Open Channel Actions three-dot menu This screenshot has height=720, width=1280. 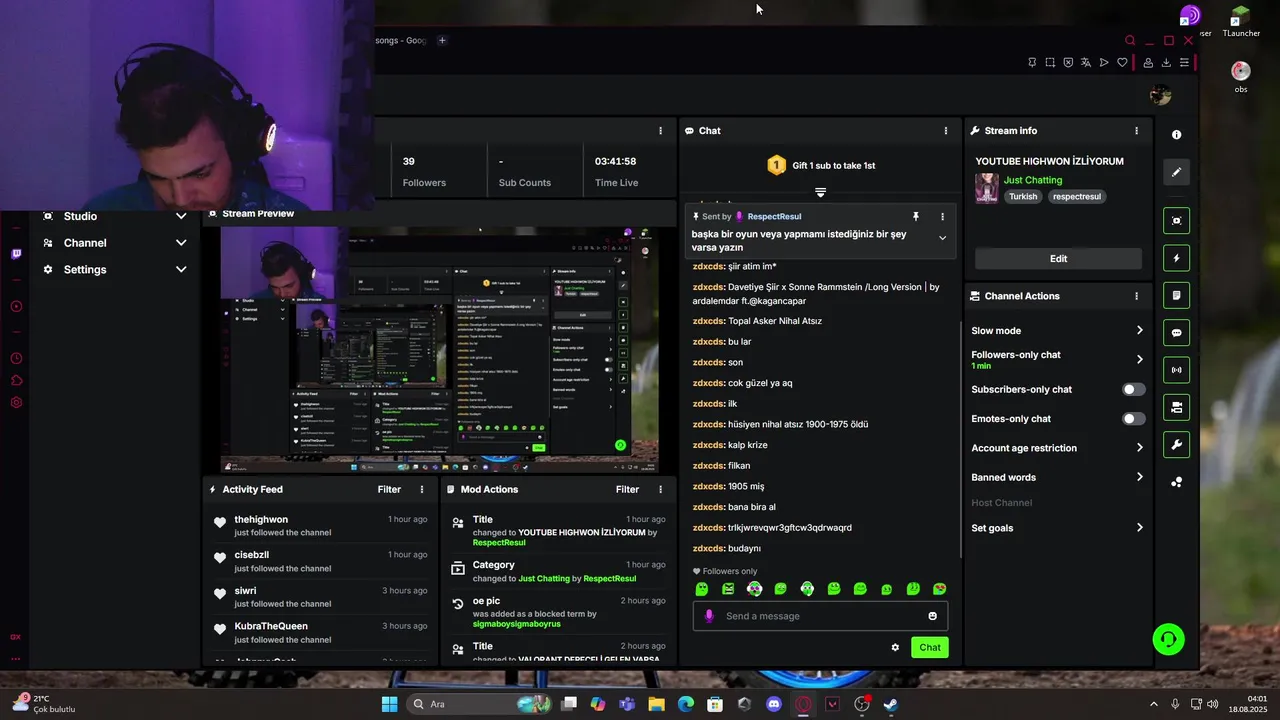1136,296
